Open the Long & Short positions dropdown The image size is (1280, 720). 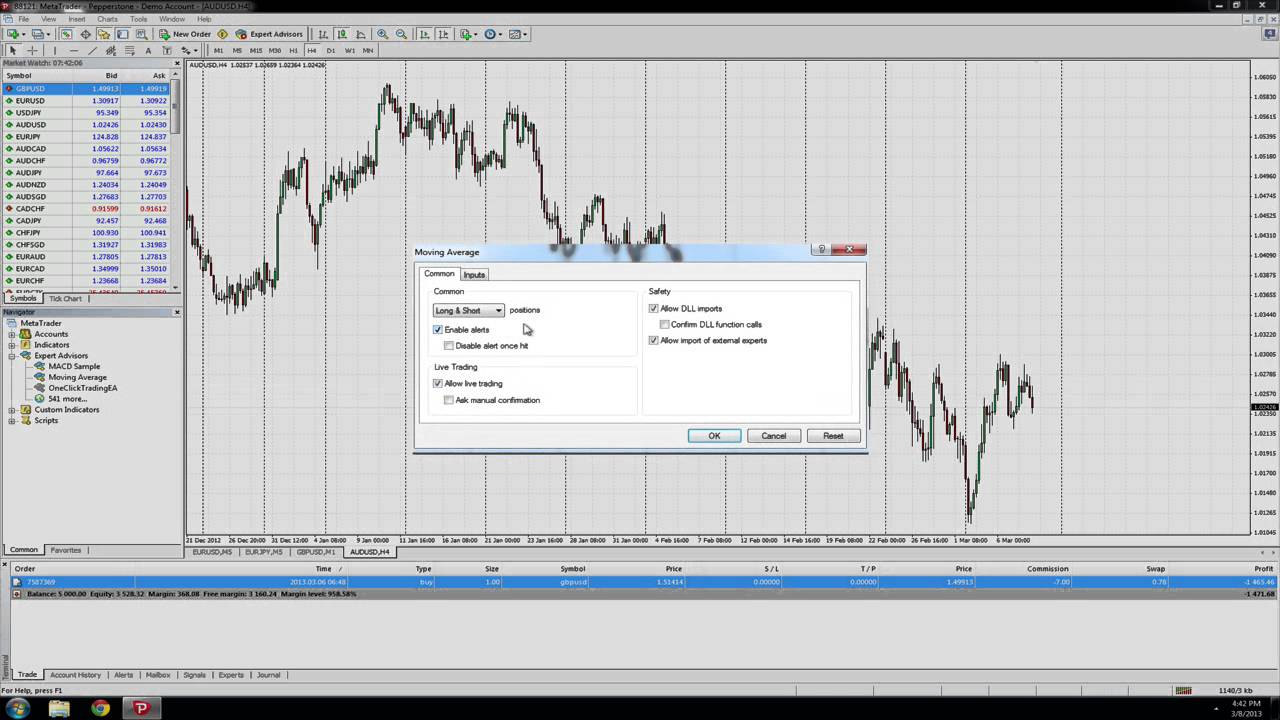pyautogui.click(x=468, y=310)
